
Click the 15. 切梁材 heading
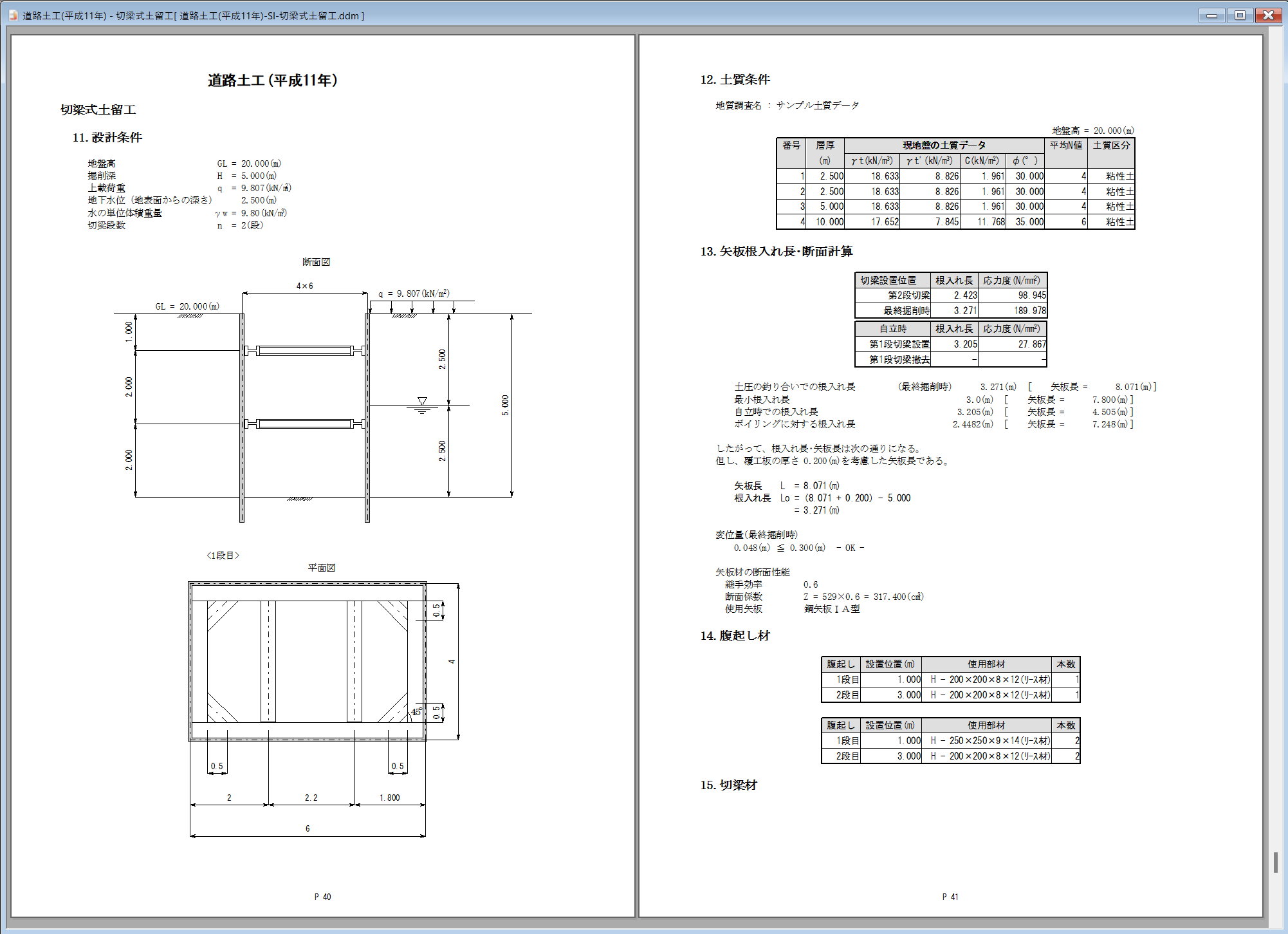pos(728,785)
